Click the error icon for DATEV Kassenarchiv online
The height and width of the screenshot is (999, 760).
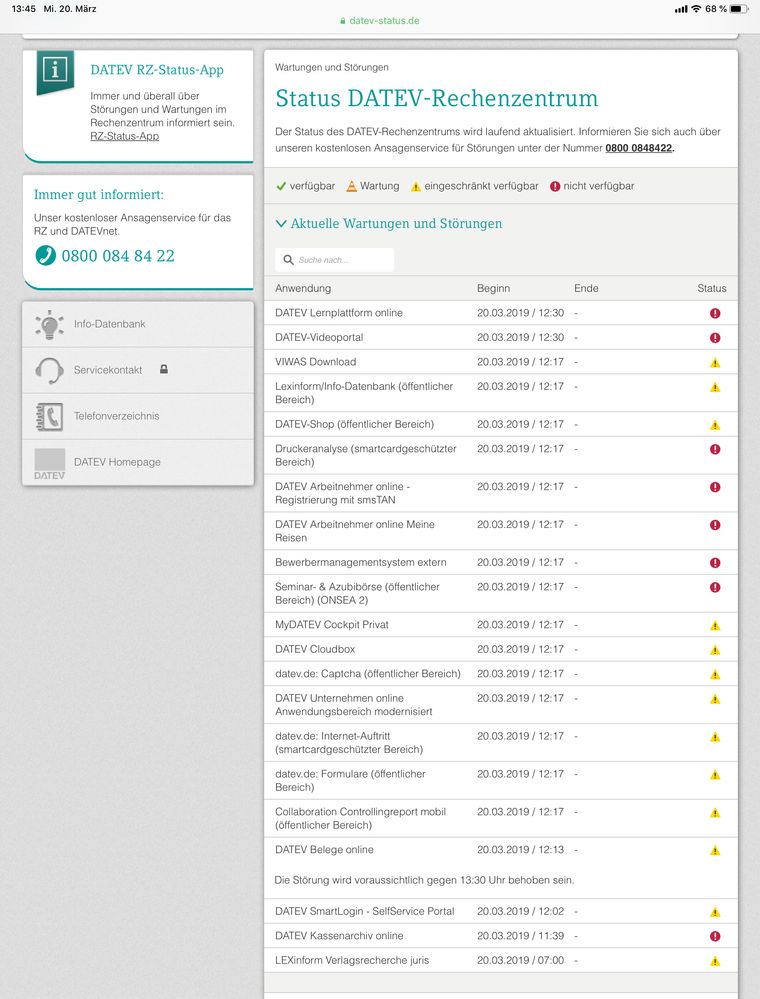(715, 936)
